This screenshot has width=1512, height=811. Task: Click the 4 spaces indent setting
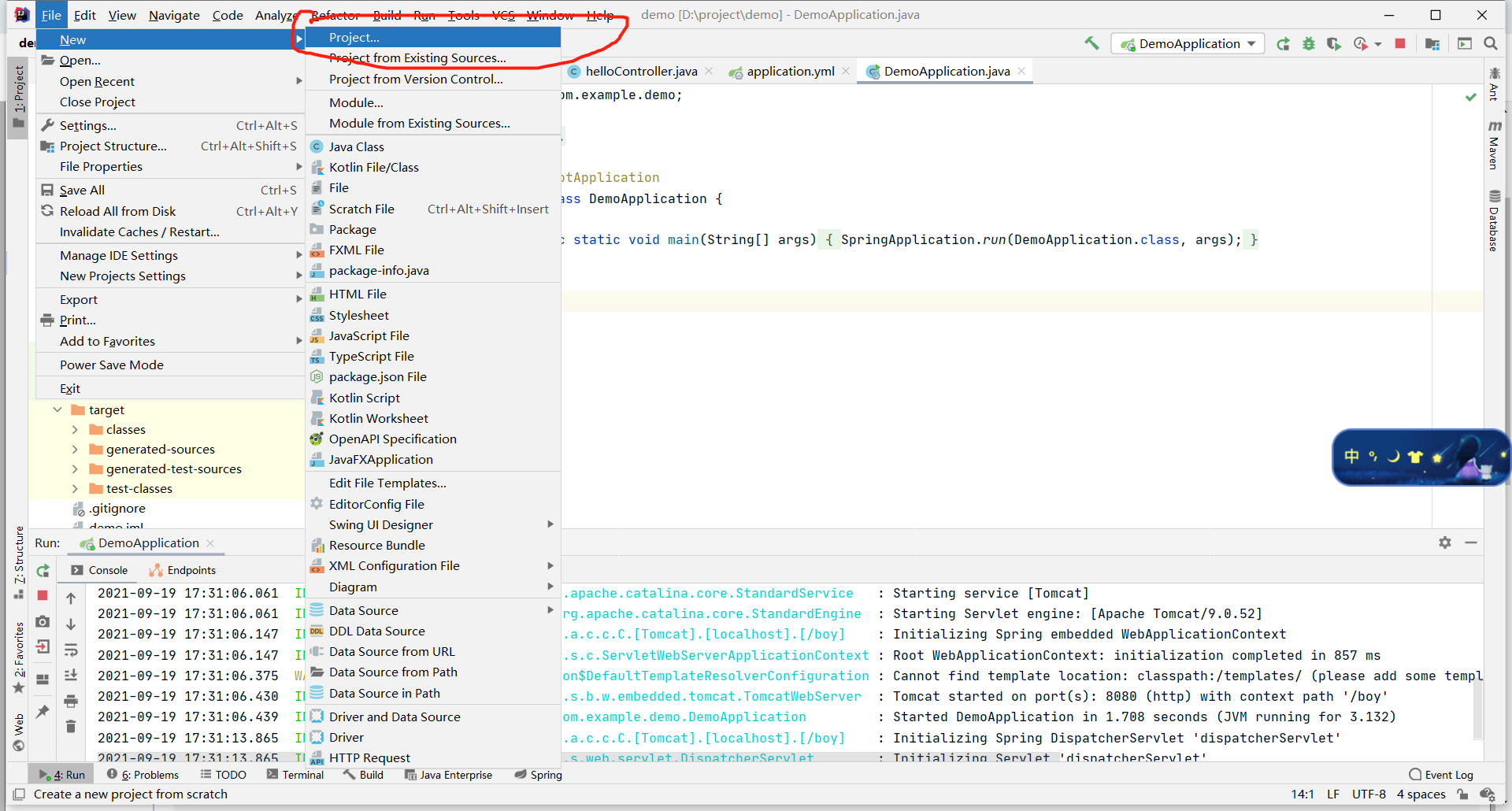pyautogui.click(x=1421, y=794)
